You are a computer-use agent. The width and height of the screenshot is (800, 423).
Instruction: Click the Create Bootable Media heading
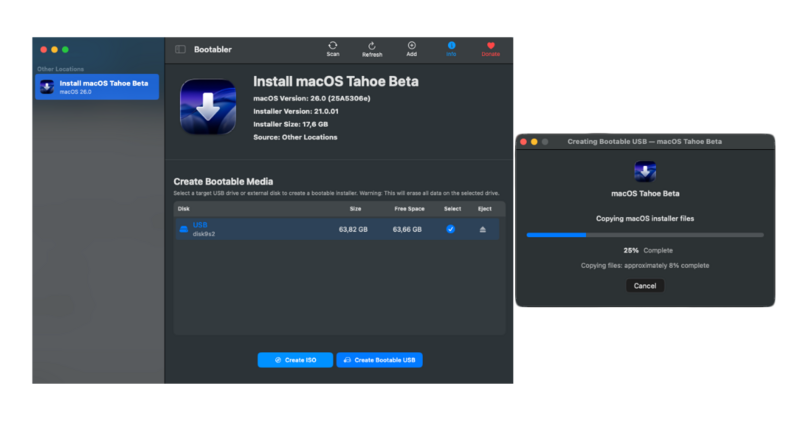(223, 182)
